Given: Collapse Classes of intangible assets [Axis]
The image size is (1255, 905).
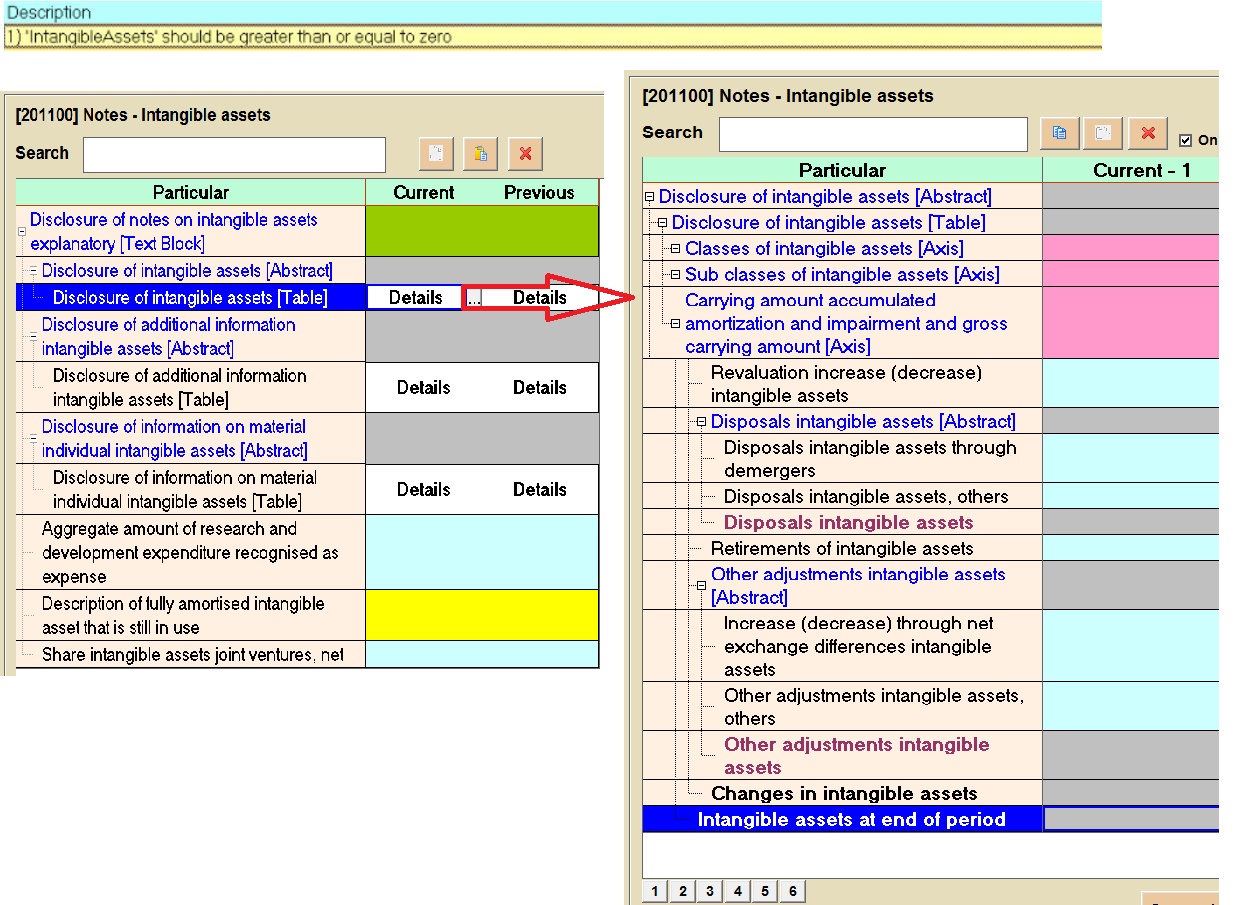Looking at the screenshot, I should (x=675, y=248).
